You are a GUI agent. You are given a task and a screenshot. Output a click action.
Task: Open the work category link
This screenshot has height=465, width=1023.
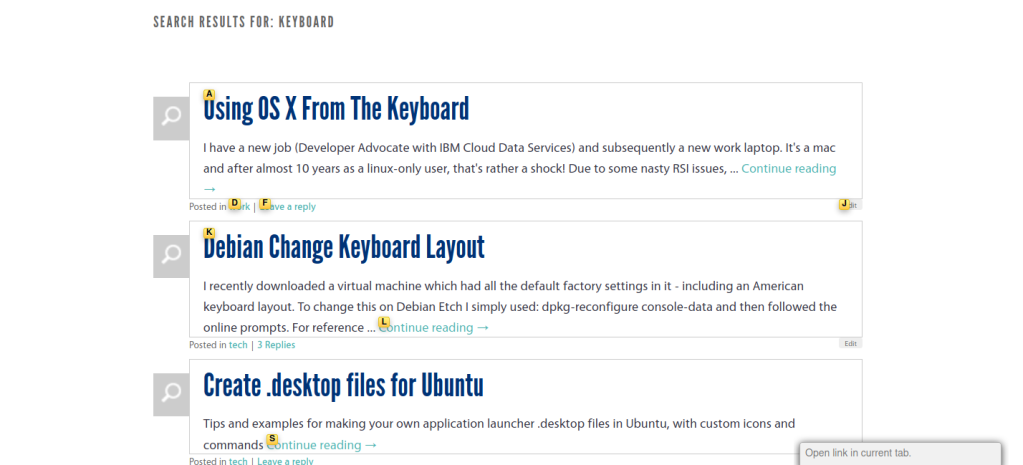(239, 207)
